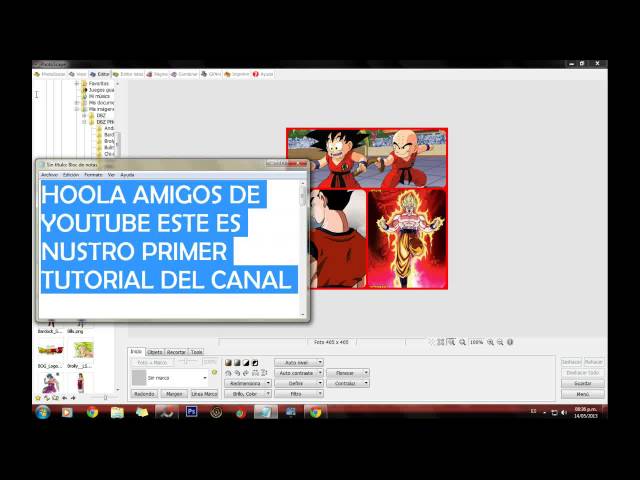Select the Tools tab
Image resolution: width=640 pixels, height=480 pixels.
pos(196,352)
